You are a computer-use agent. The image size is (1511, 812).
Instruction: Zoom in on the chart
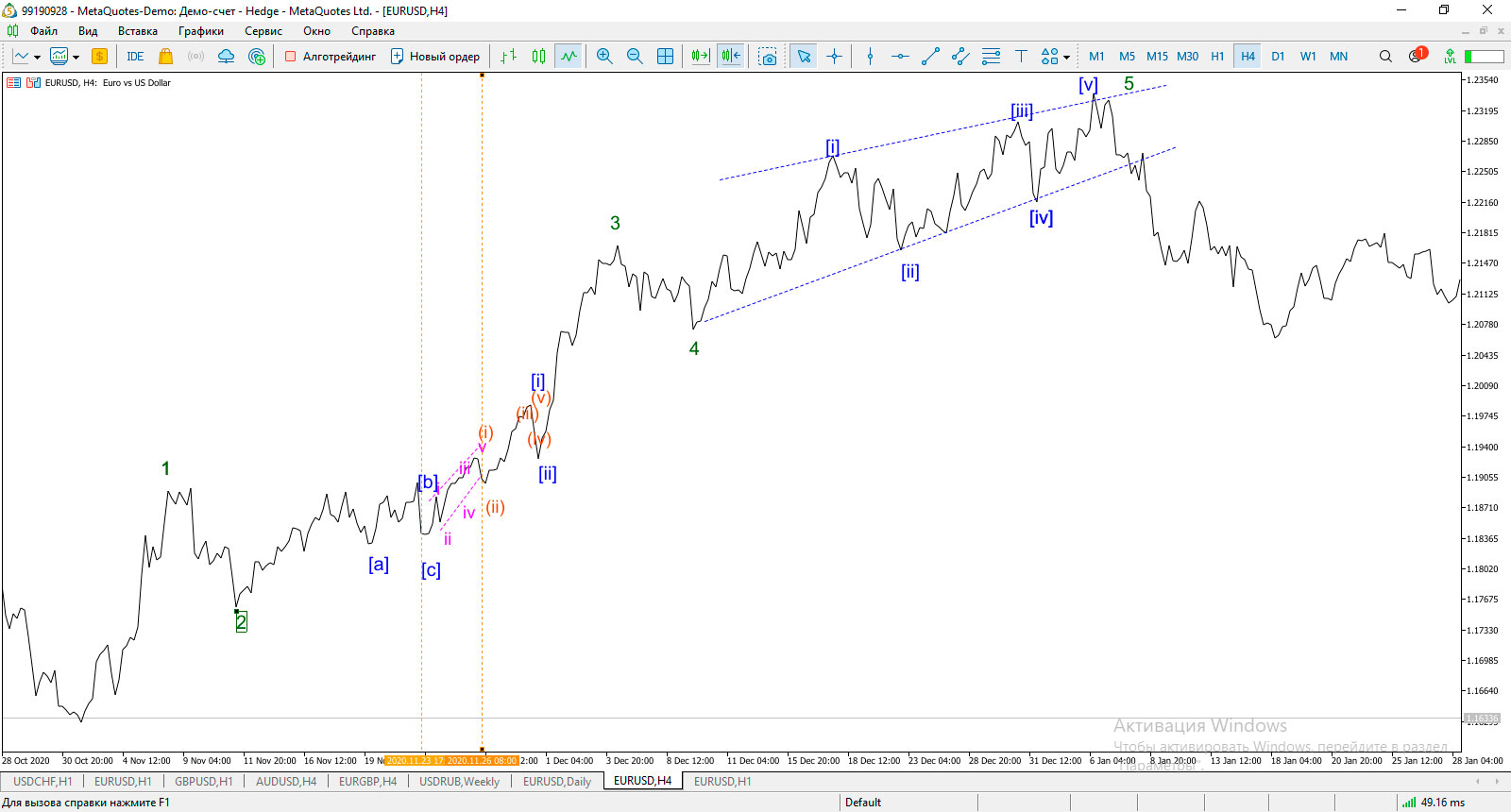604,57
